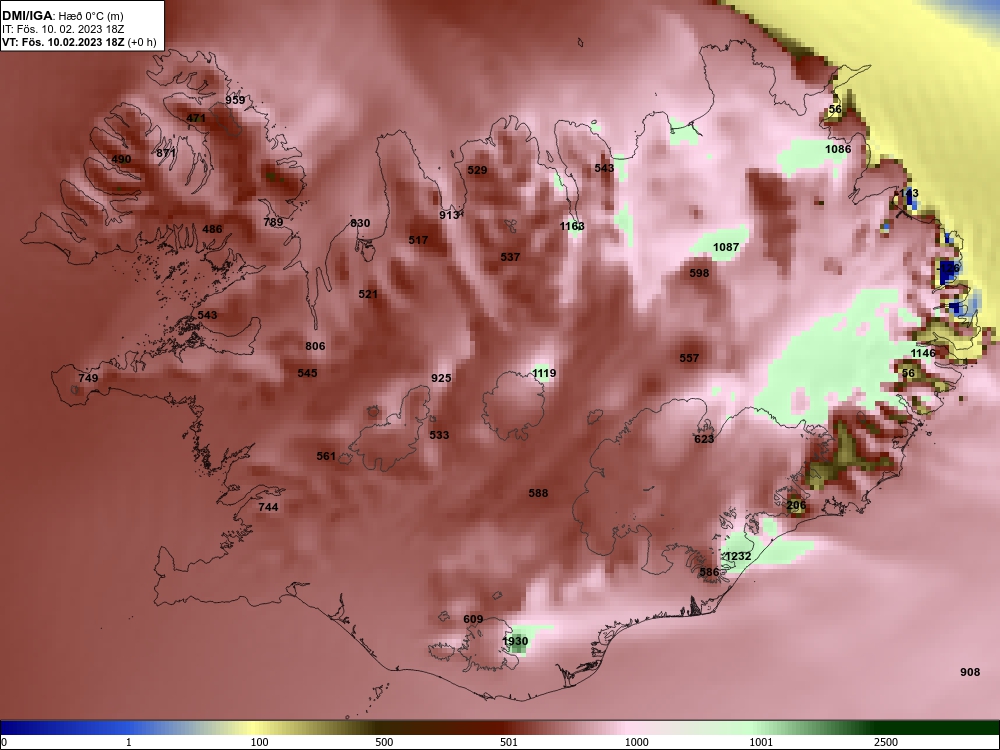This screenshot has width=1000, height=750.
Task: Select the 'IT: Fös. 10. 02. 2023 18Z' line
Action: [62, 29]
